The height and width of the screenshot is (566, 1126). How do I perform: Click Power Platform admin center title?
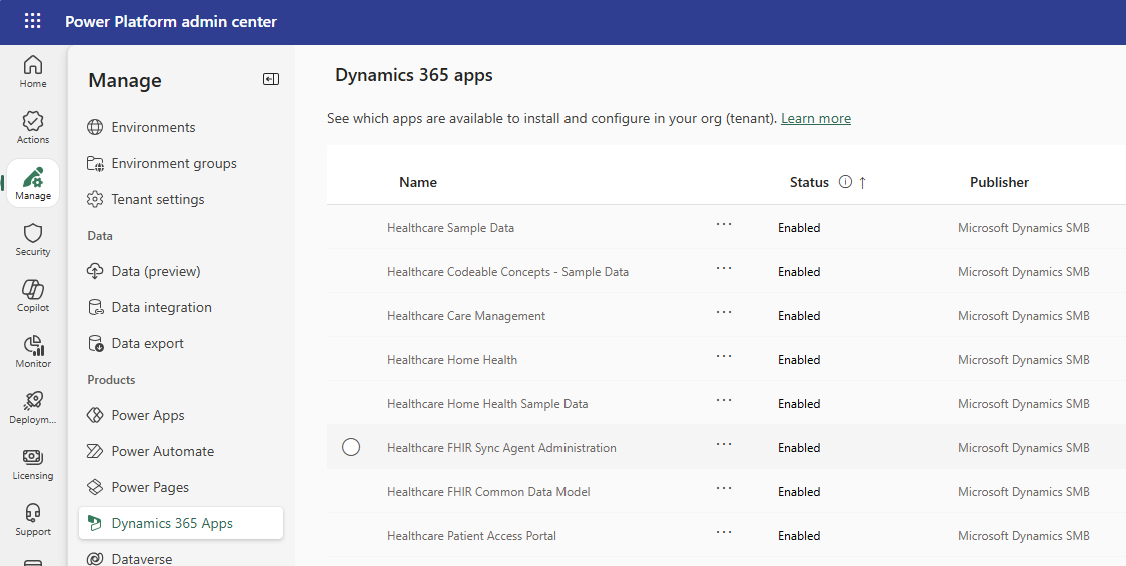[x=171, y=22]
